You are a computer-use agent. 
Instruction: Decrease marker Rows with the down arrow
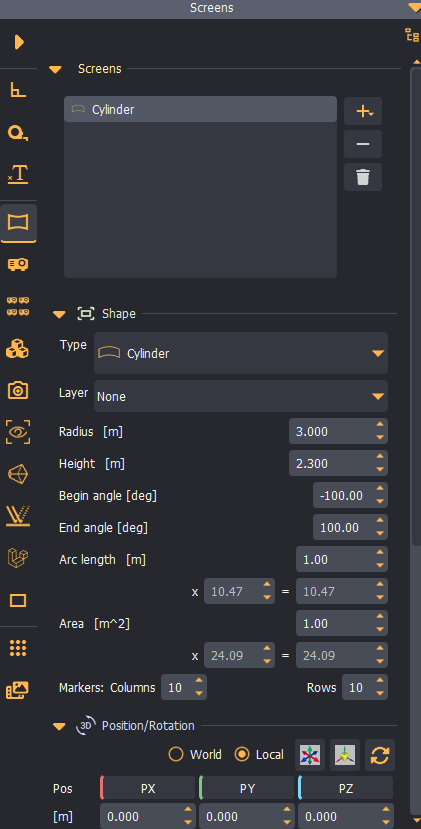click(x=380, y=694)
